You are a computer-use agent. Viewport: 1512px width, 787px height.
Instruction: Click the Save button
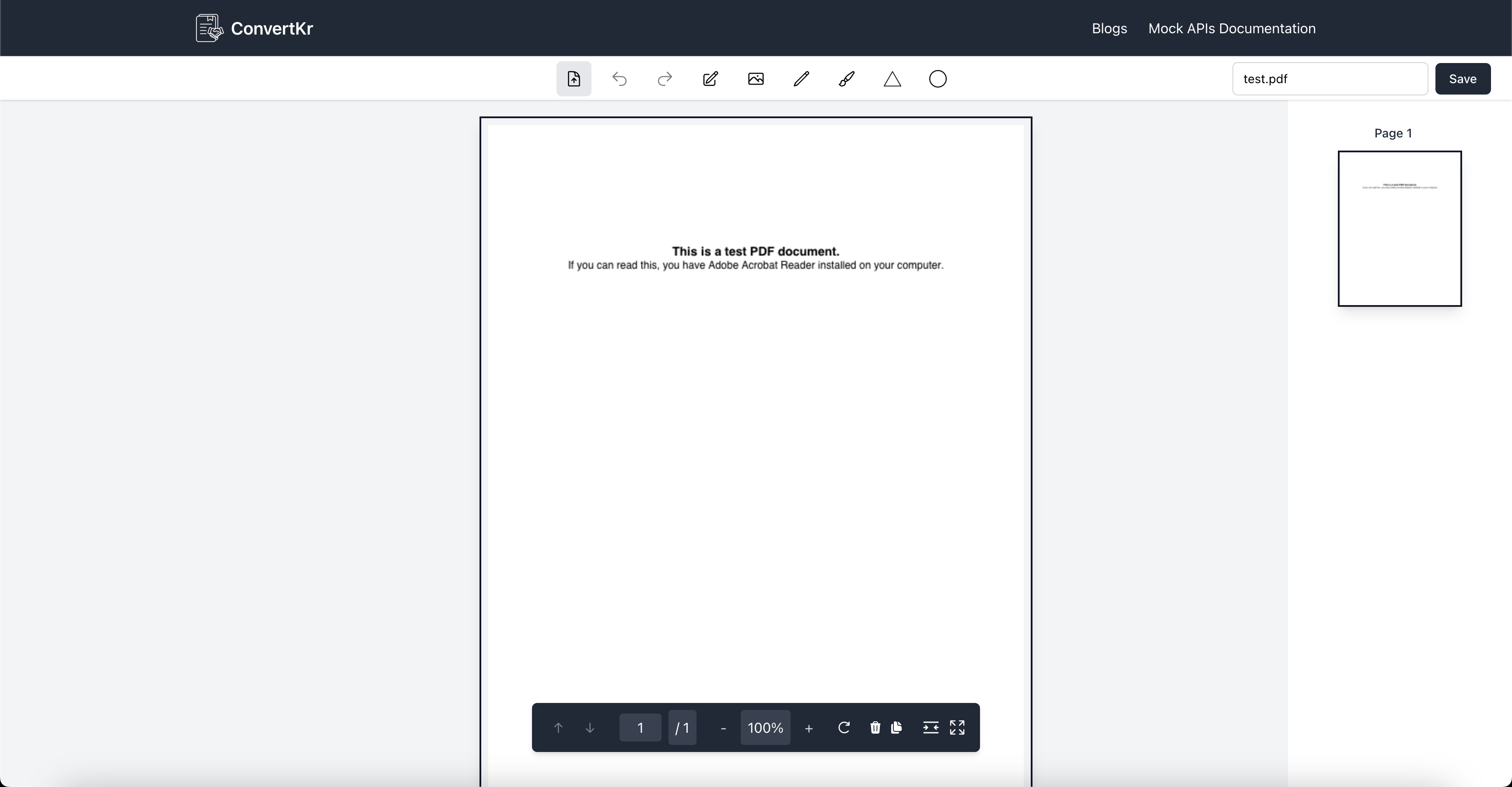pyautogui.click(x=1463, y=79)
